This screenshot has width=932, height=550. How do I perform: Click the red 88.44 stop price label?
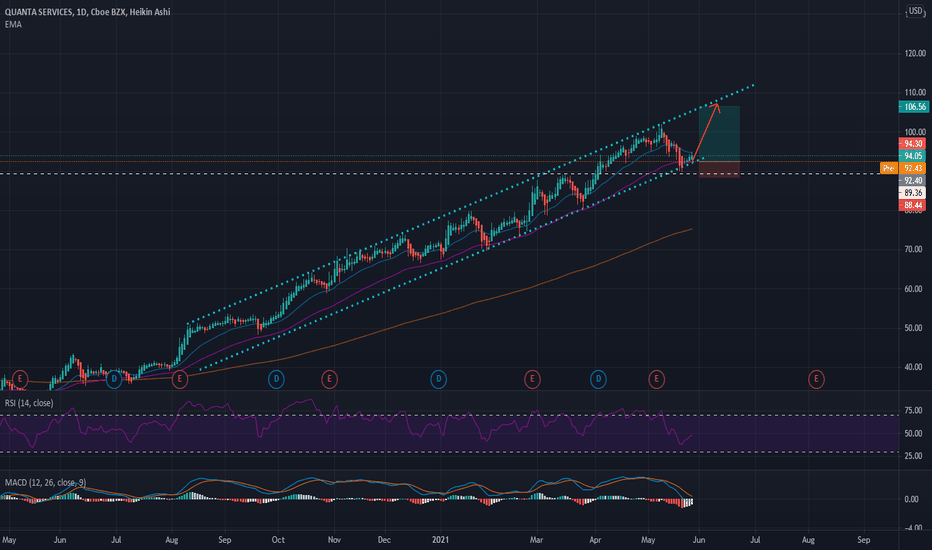coord(913,205)
